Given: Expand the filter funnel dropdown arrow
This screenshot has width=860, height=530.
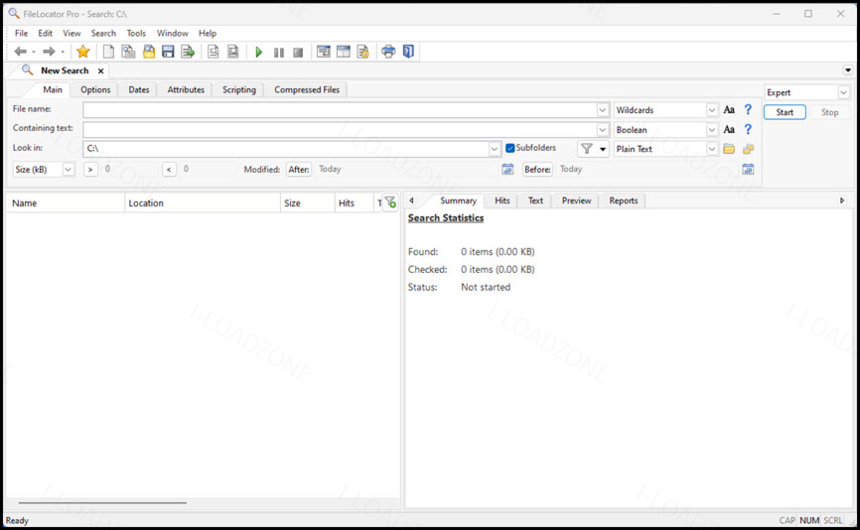Looking at the screenshot, I should click(x=603, y=149).
